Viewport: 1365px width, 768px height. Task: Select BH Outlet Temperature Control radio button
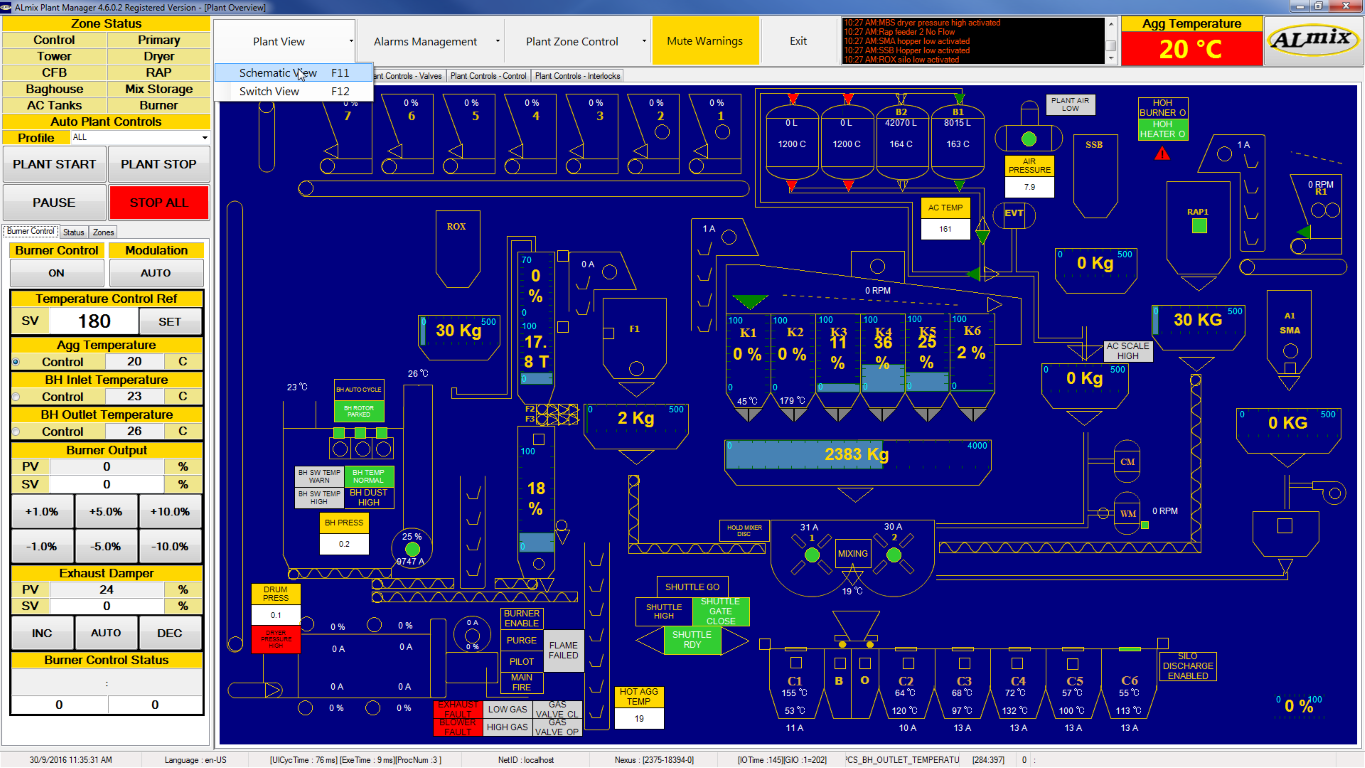tap(16, 432)
